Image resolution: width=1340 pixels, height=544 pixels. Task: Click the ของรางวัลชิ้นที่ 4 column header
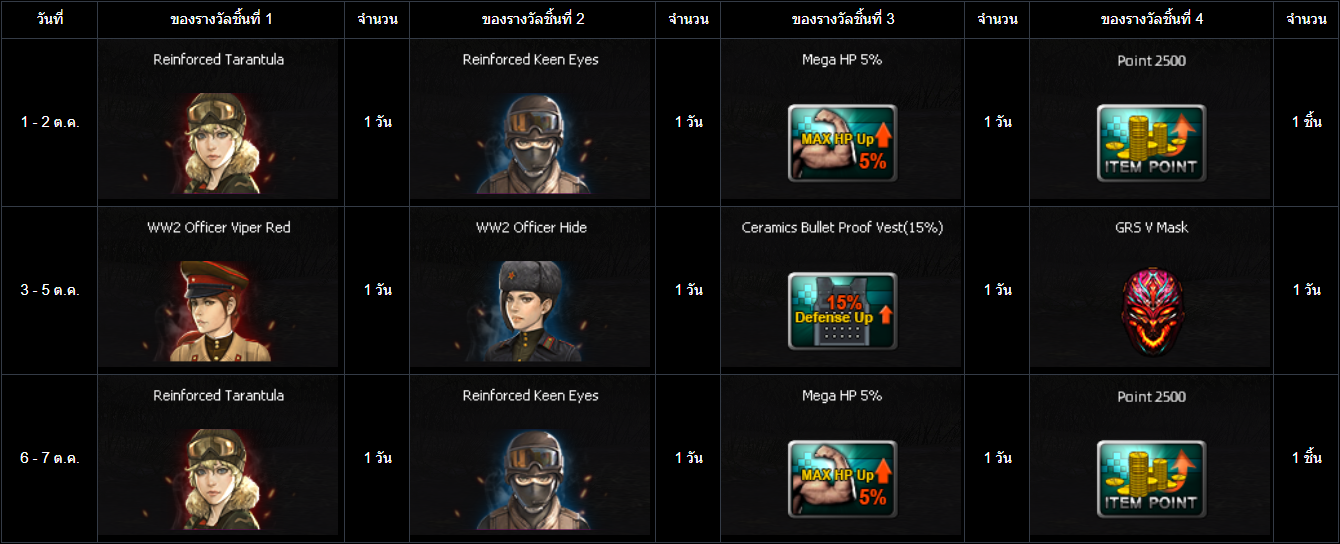coord(1152,19)
